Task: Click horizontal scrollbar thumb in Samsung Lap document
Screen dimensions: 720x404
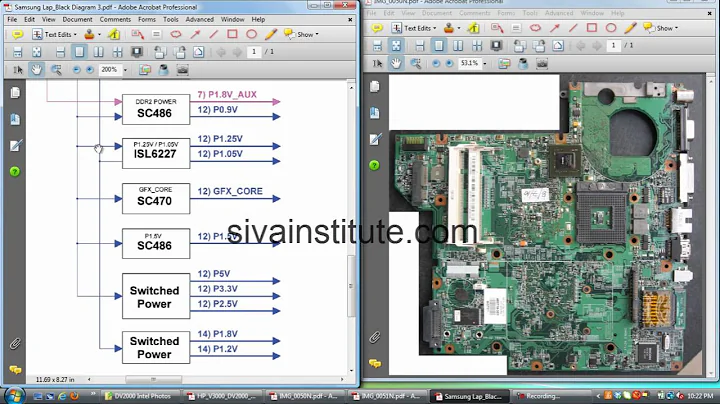Action: (x=153, y=379)
